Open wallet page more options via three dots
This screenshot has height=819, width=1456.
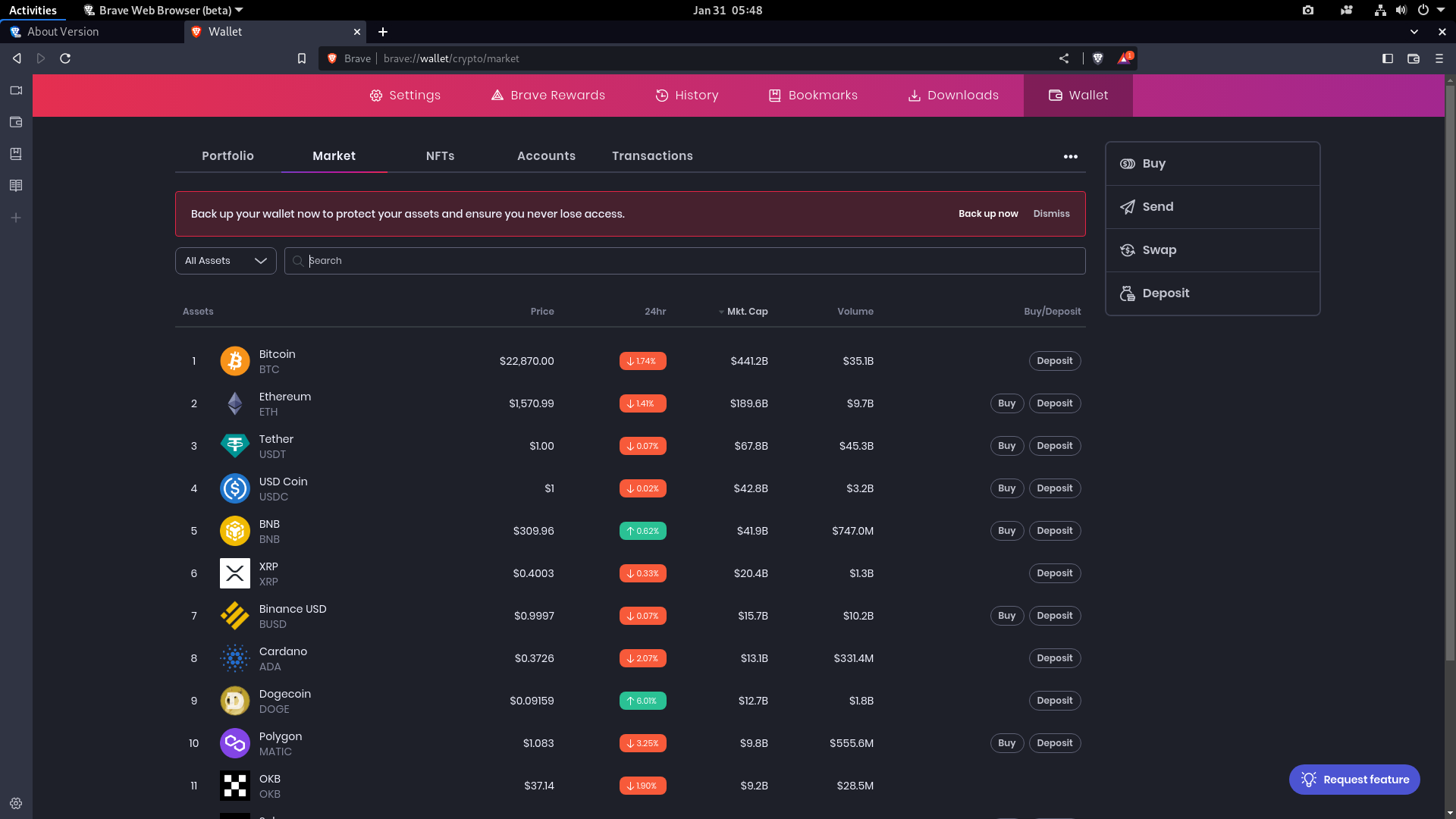click(1070, 156)
